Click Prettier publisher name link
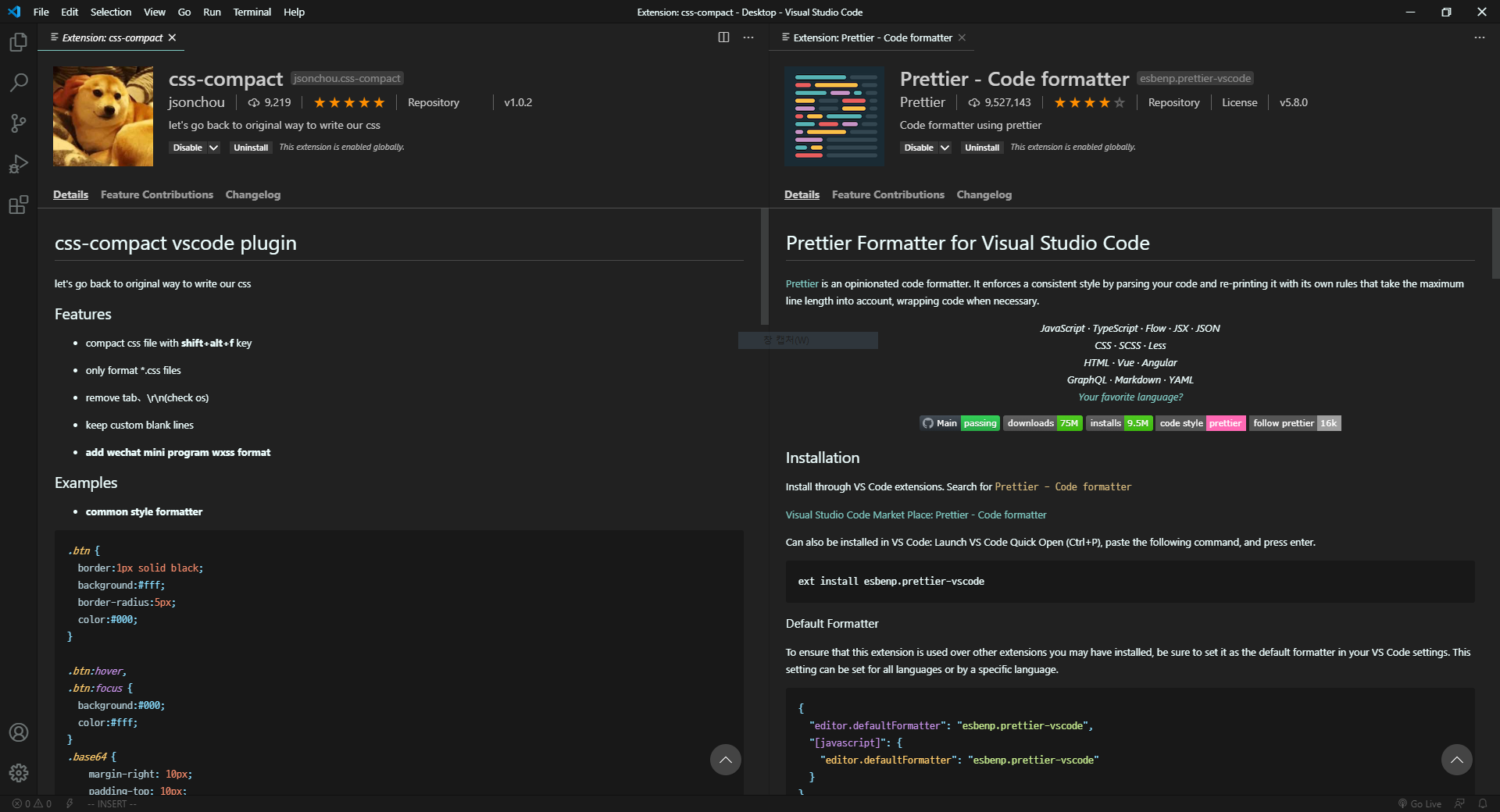 point(922,102)
